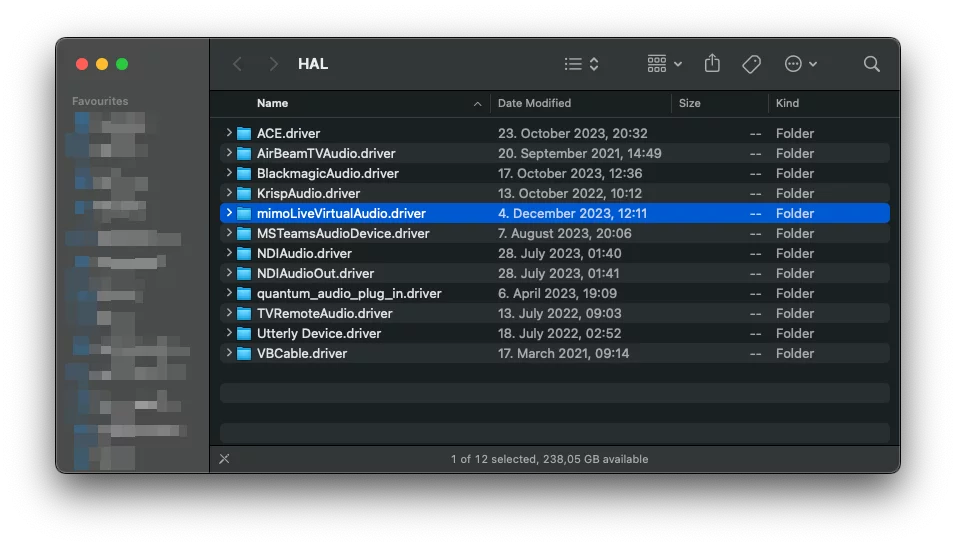Screen dimensions: 956x547
Task: Expand the Utterly Device.driver folder
Action: 229,333
